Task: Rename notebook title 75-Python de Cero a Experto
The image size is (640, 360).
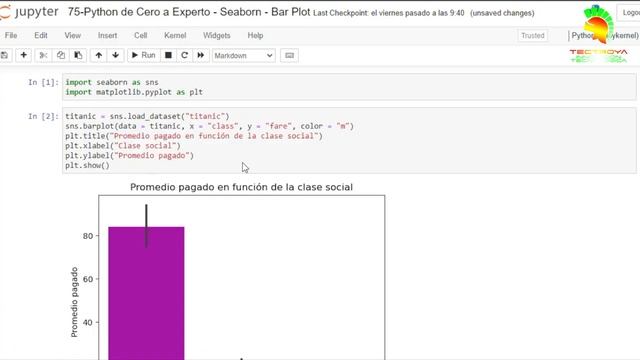Action: (x=189, y=12)
